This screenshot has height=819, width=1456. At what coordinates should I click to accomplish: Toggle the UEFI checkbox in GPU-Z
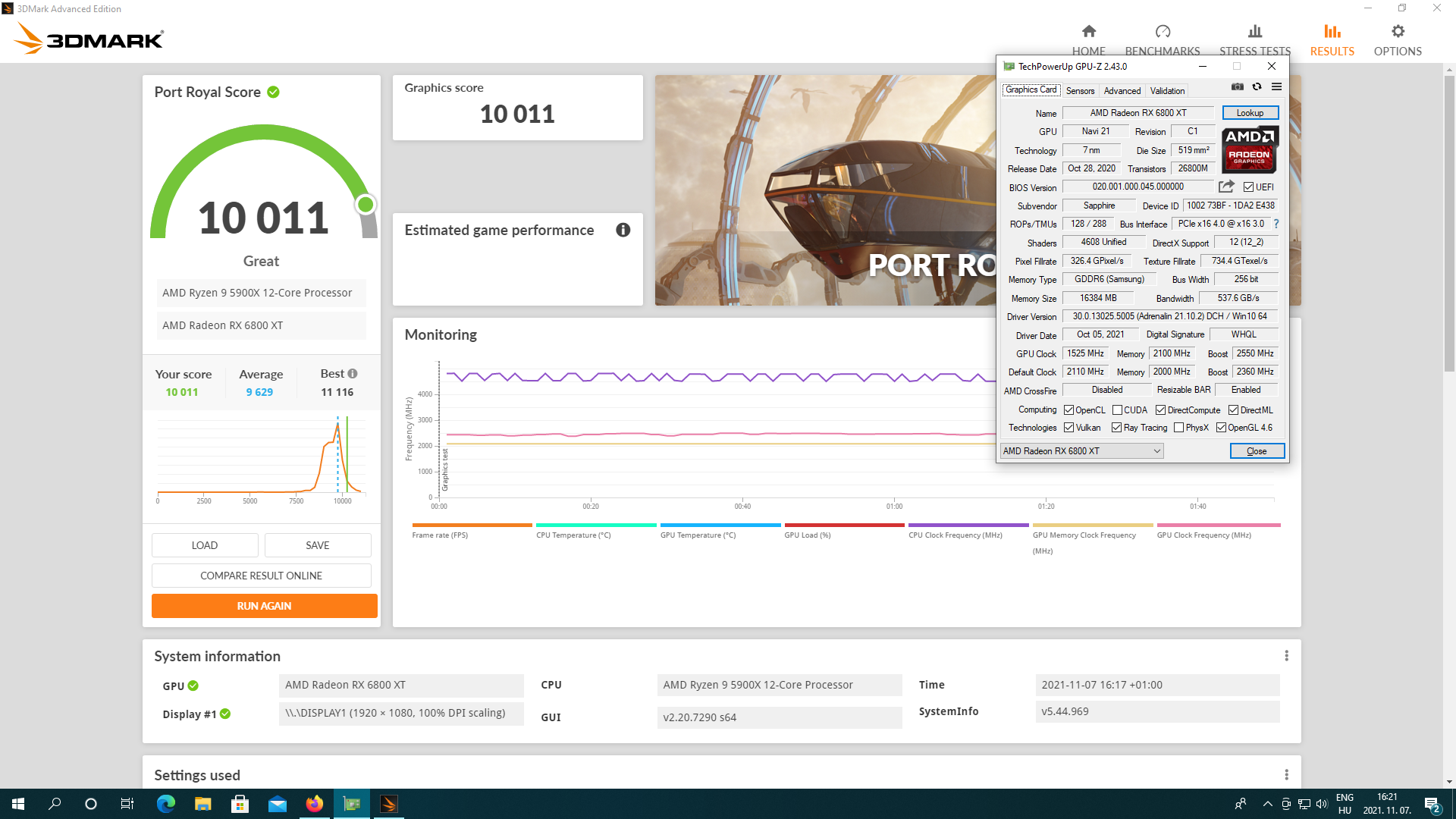[x=1248, y=187]
